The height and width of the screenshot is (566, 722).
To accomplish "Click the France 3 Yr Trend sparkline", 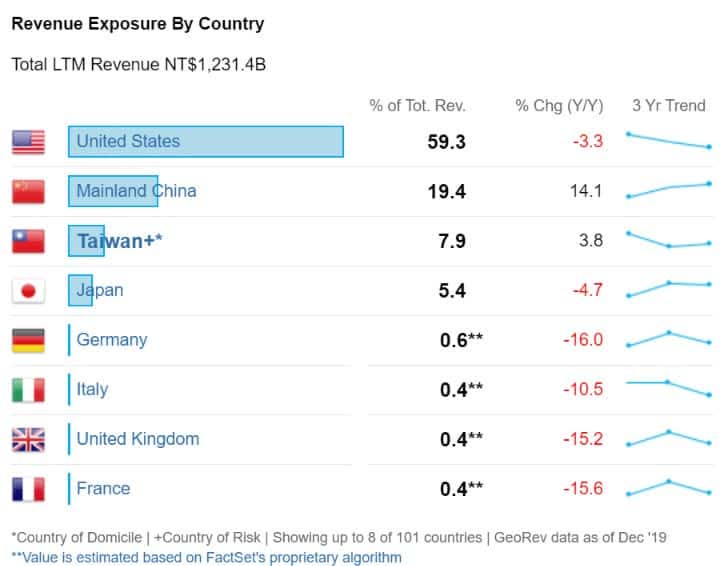I will 668,487.
